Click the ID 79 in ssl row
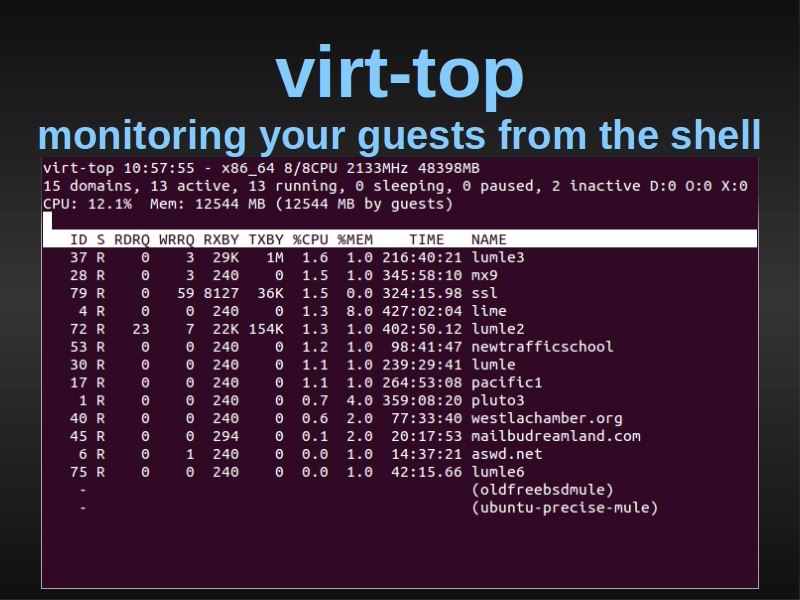This screenshot has width=800, height=600. point(79,293)
